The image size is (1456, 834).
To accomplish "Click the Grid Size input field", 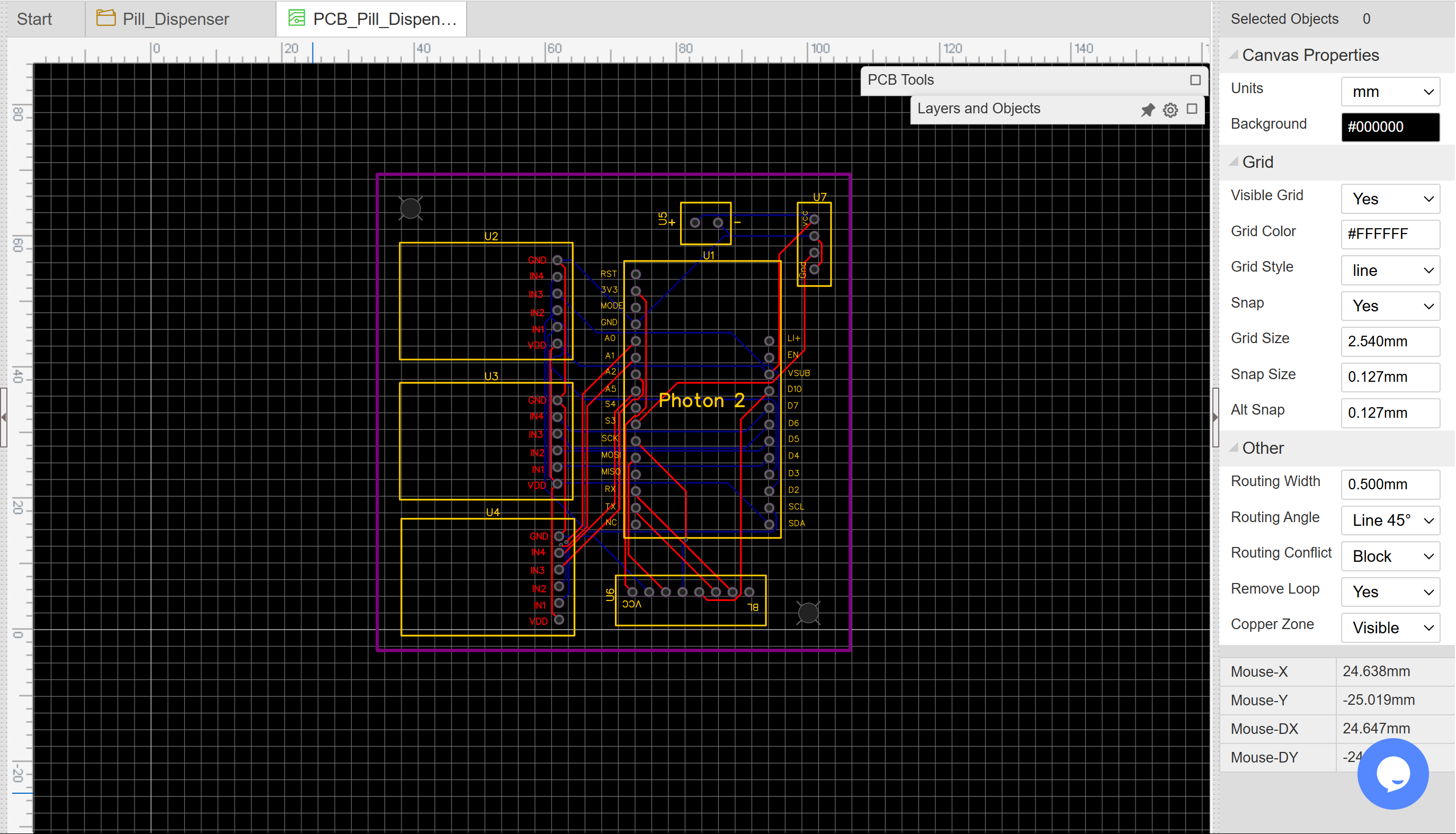I will 1390,342.
